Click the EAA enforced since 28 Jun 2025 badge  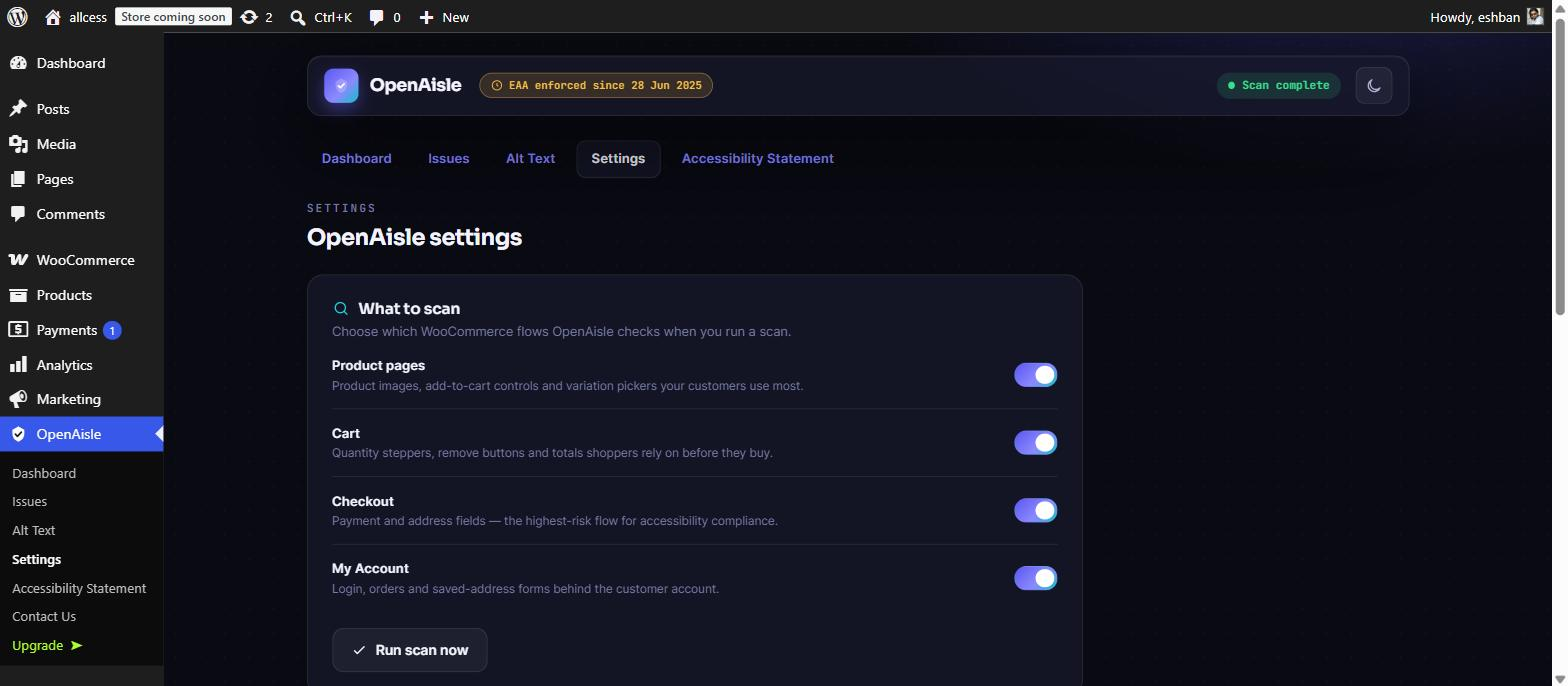596,86
